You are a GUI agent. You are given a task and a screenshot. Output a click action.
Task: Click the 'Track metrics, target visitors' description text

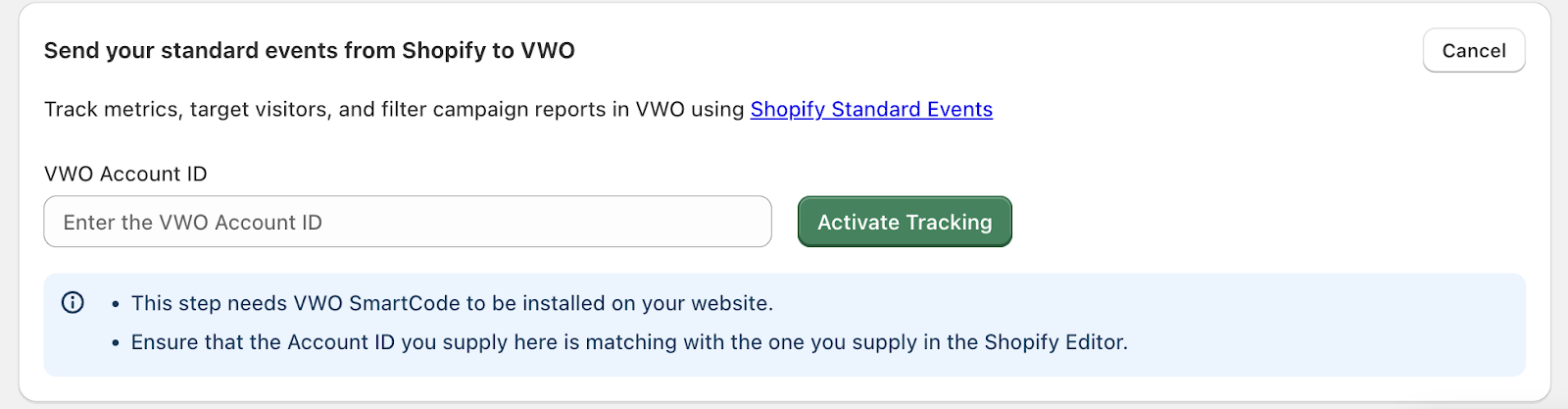tap(394, 109)
